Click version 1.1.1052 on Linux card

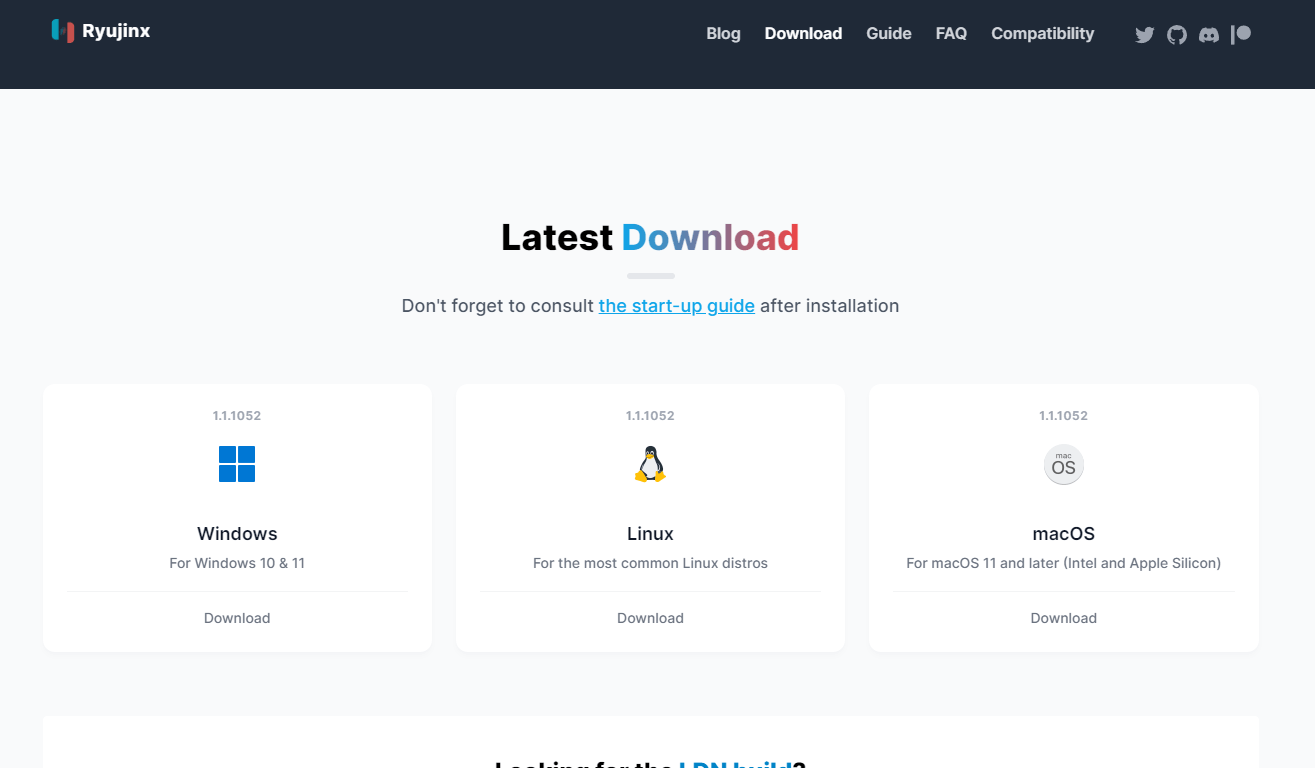tap(650, 416)
